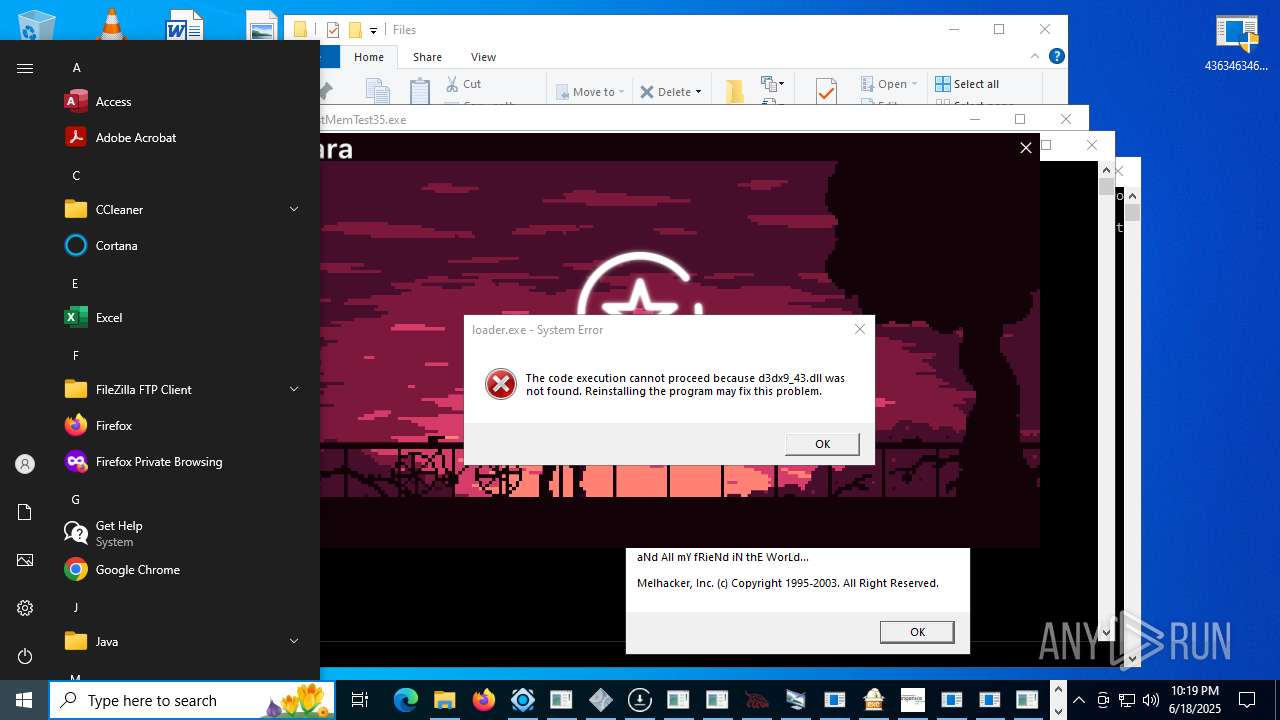This screenshot has width=1280, height=720.
Task: Click the Help question mark icon
Action: [1056, 56]
